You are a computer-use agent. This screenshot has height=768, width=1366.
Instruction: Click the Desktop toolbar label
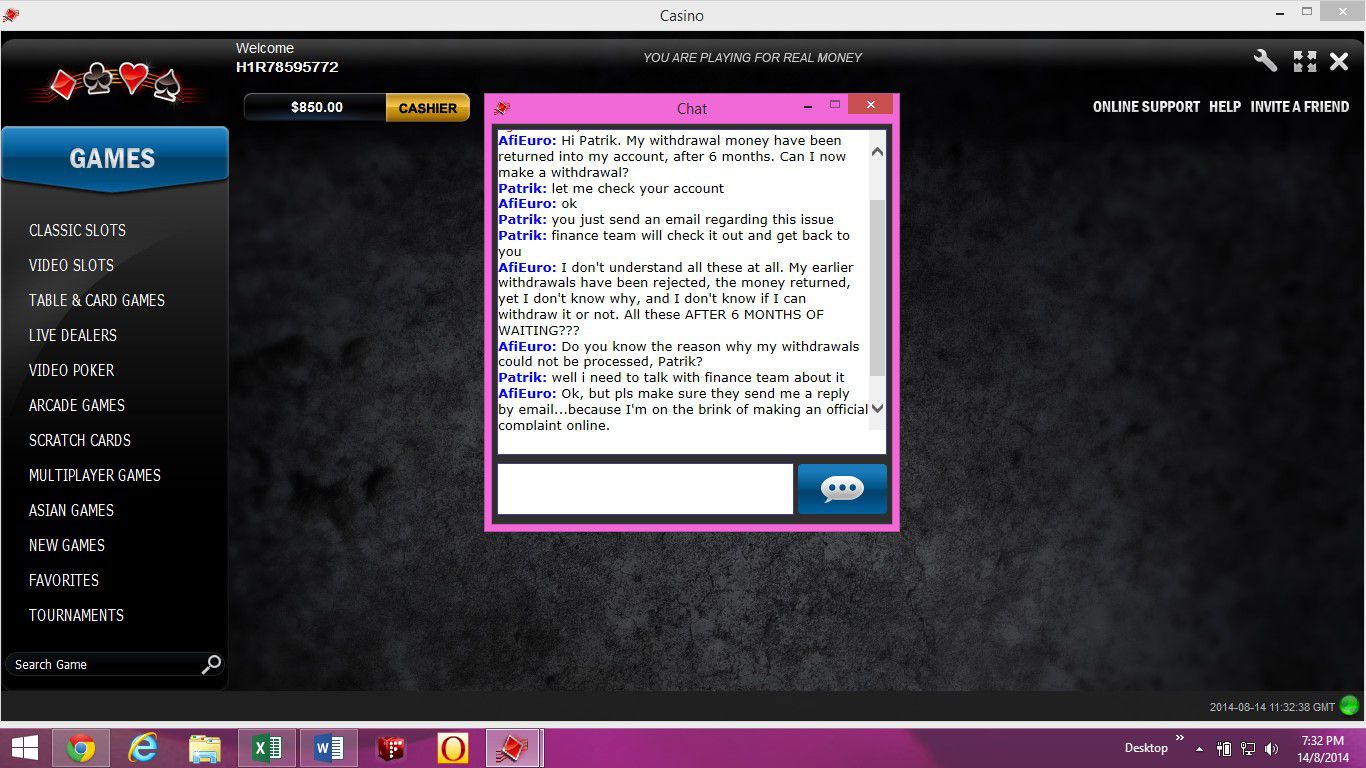point(1146,748)
